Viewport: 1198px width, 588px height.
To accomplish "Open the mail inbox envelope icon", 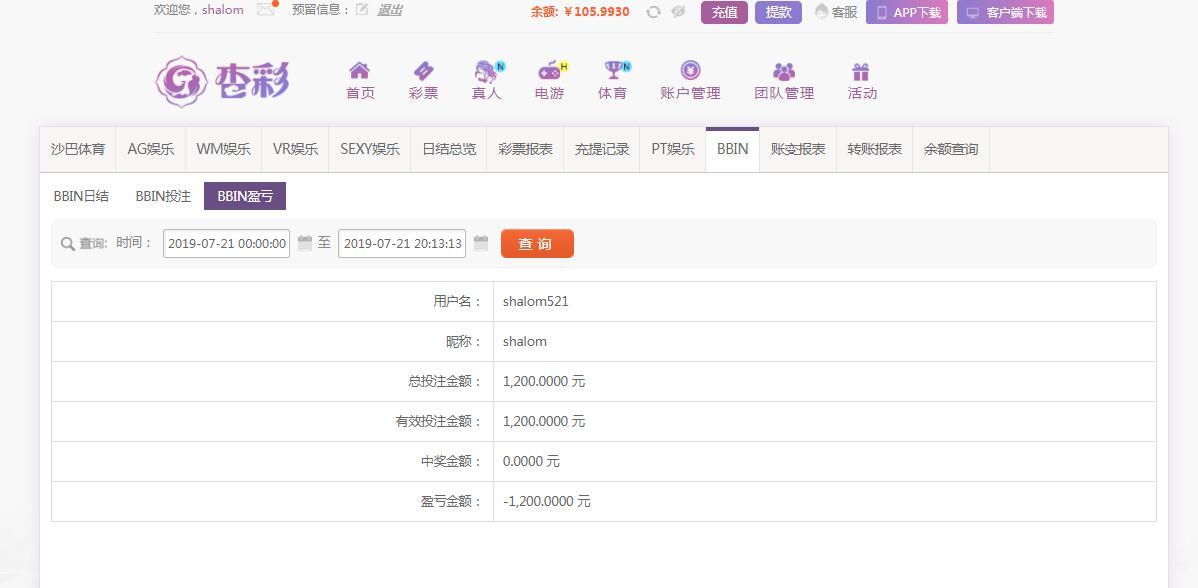I will (265, 10).
